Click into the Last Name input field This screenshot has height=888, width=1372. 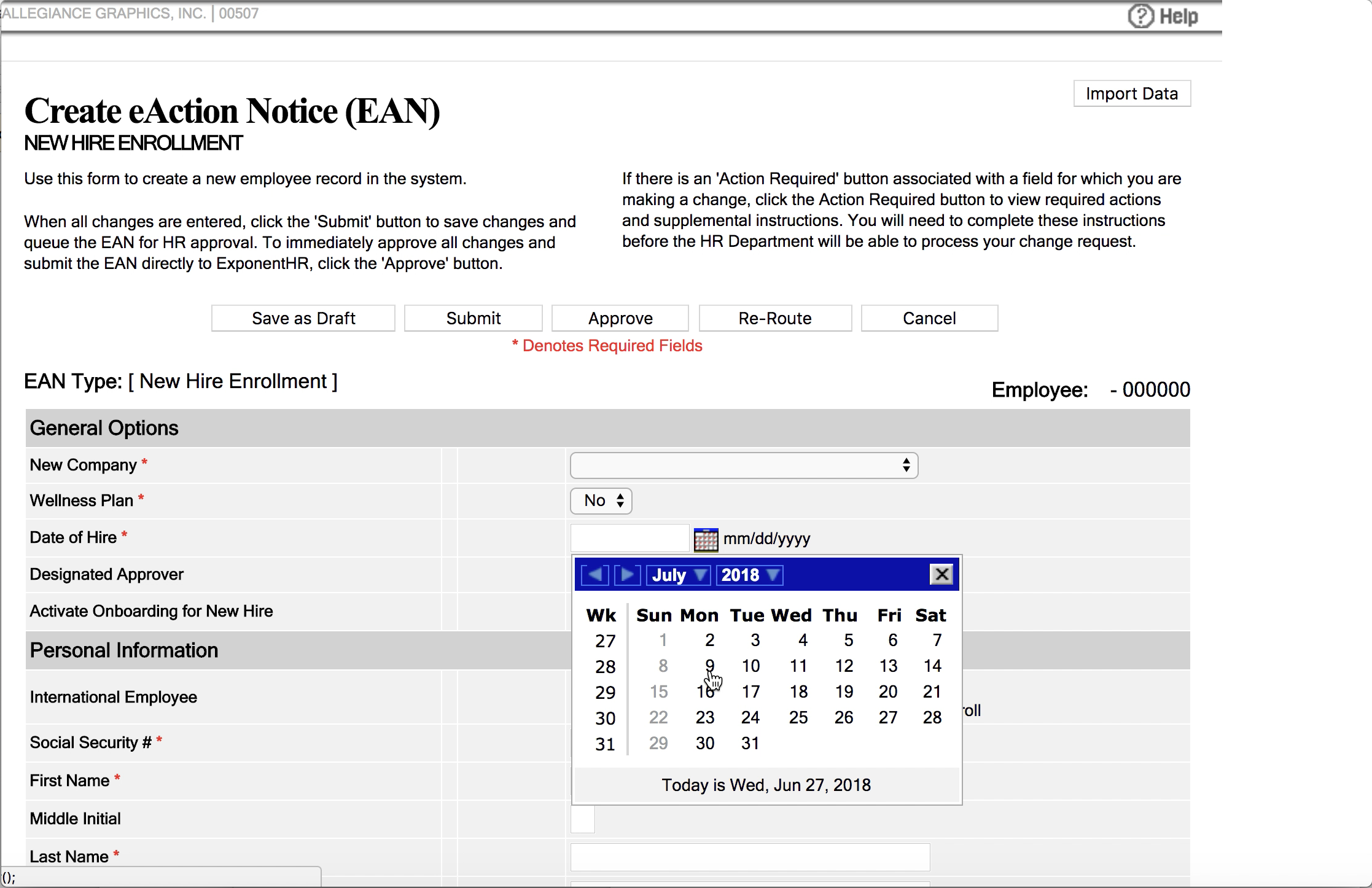tap(750, 857)
